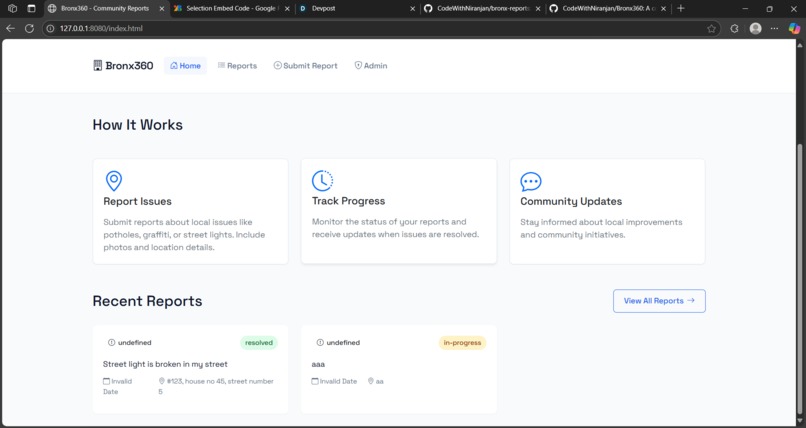Switch to CodeWithNiranjan/Bronx360 GitHub tab

tap(608, 9)
